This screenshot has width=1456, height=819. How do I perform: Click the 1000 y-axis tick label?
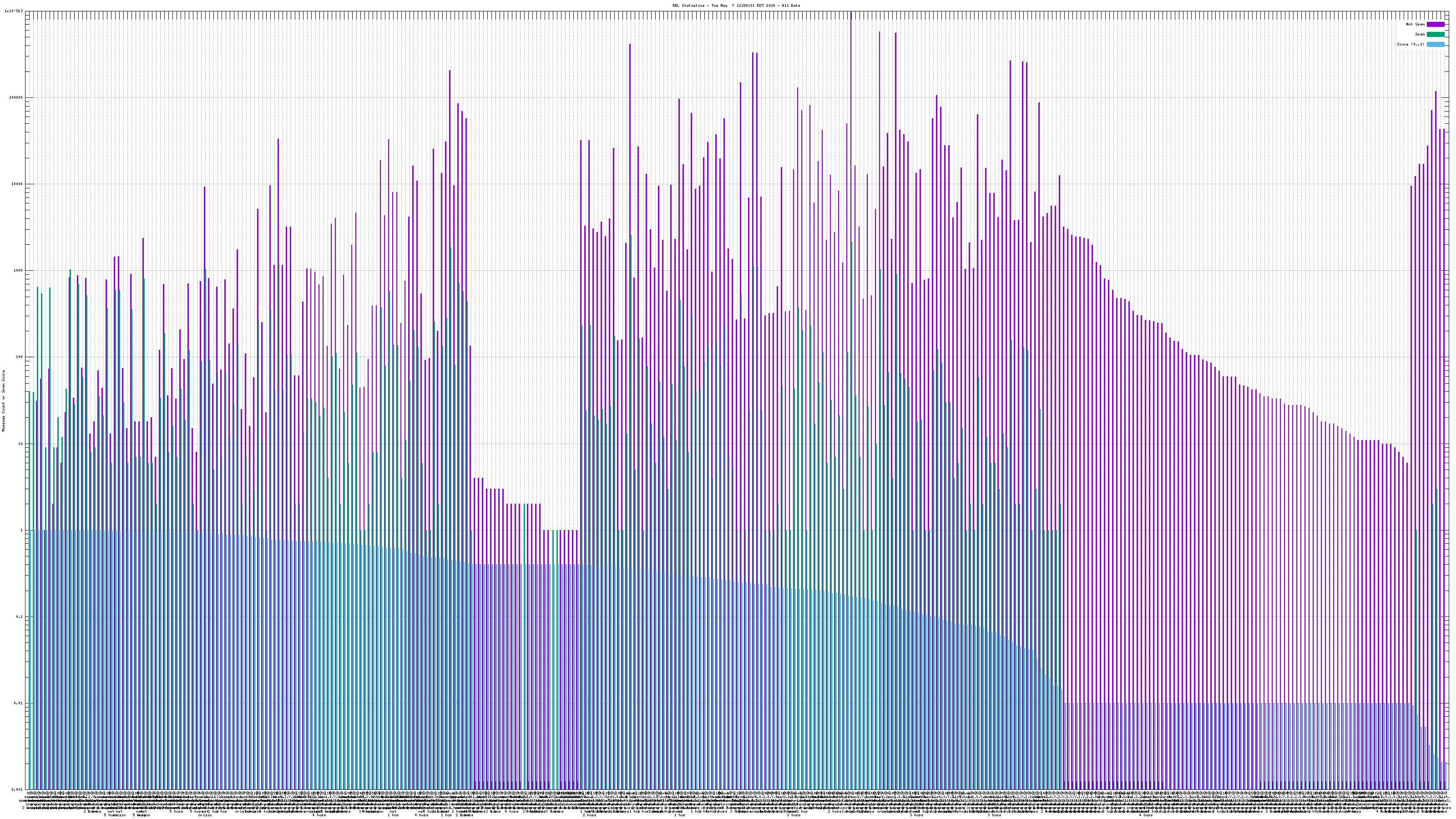coord(18,270)
